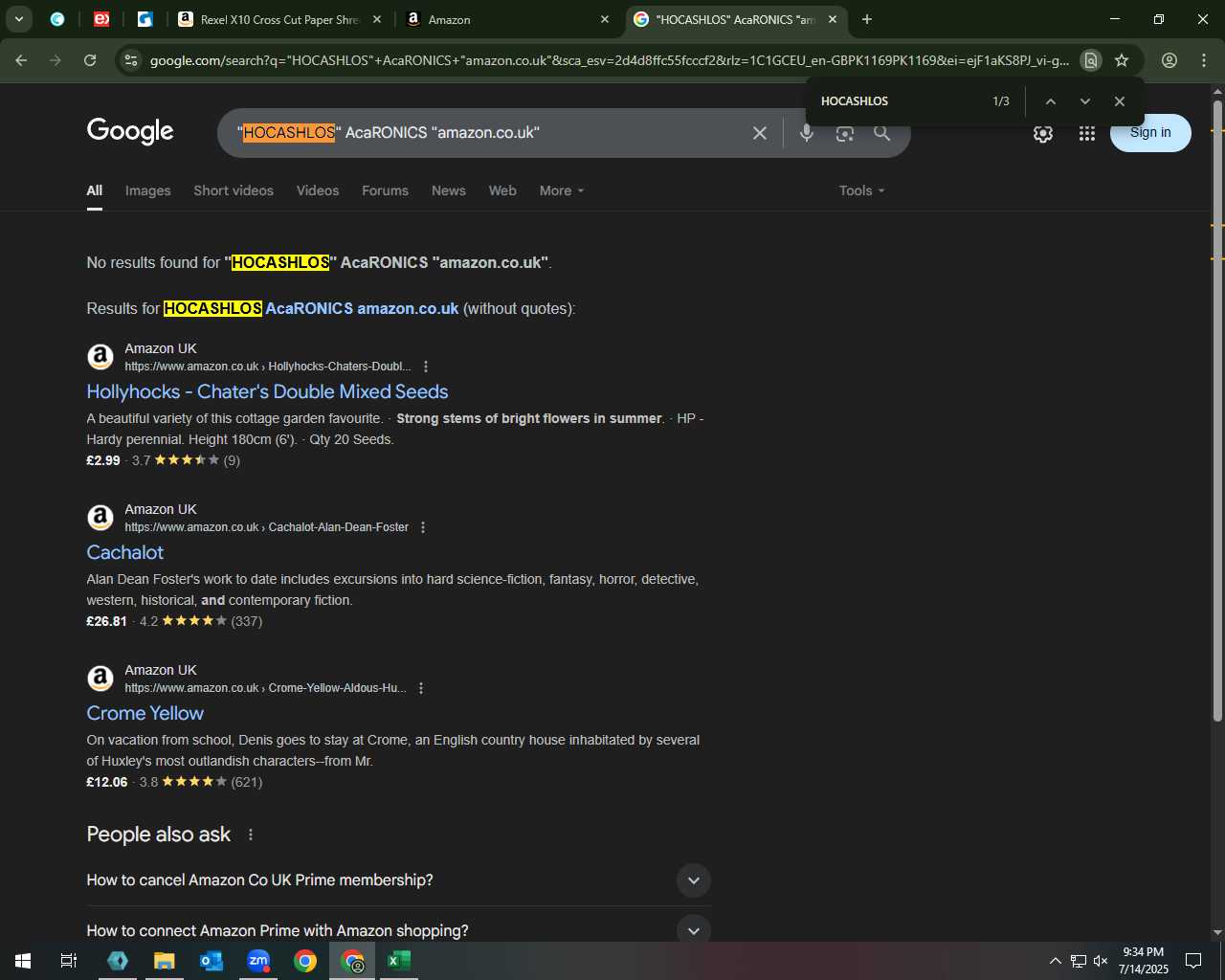Click Amazon favicon of the Hollyhocks result
Screen dimensions: 1225x980
point(100,357)
